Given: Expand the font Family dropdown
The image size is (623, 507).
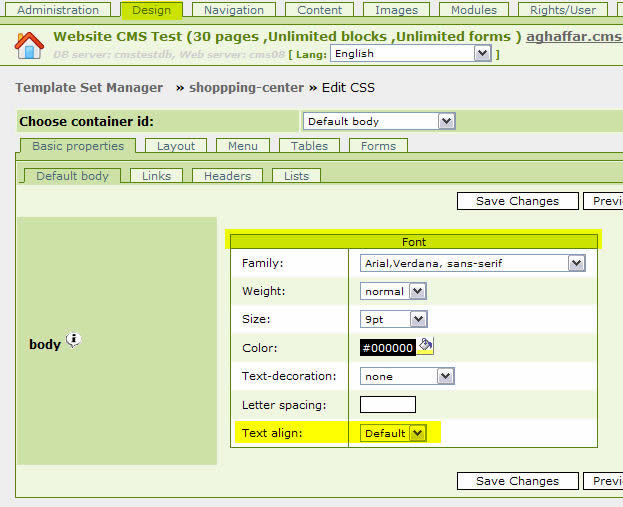Looking at the screenshot, I should click(472, 263).
